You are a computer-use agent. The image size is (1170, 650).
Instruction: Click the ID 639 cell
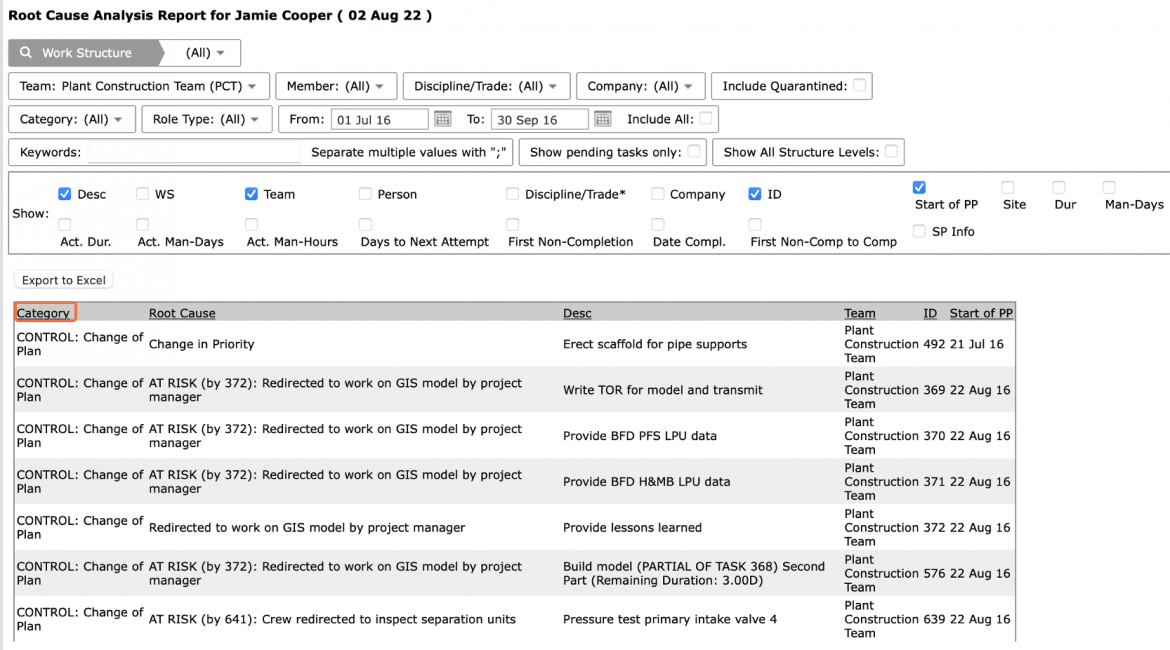933,619
